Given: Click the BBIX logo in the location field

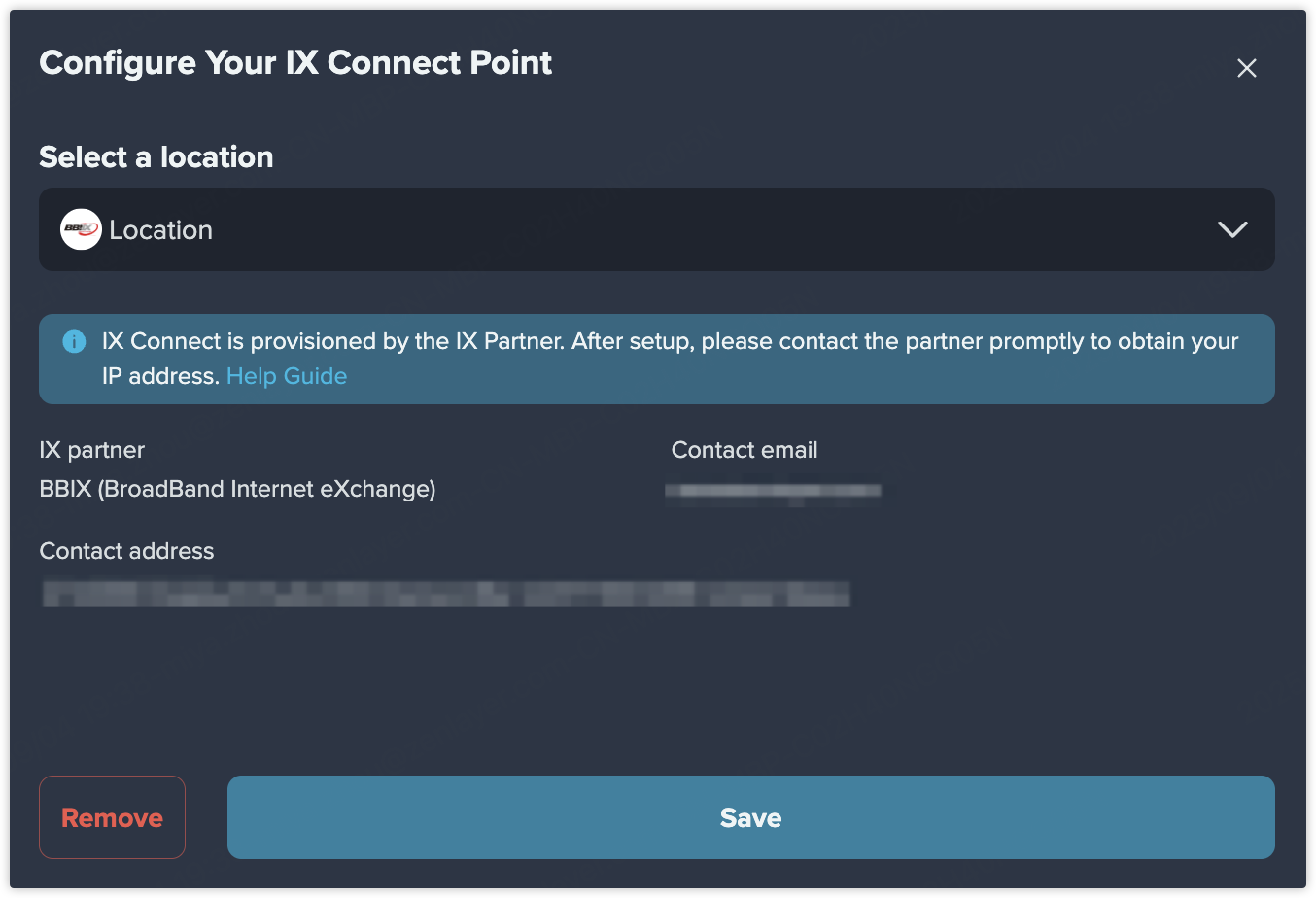Looking at the screenshot, I should pyautogui.click(x=81, y=229).
